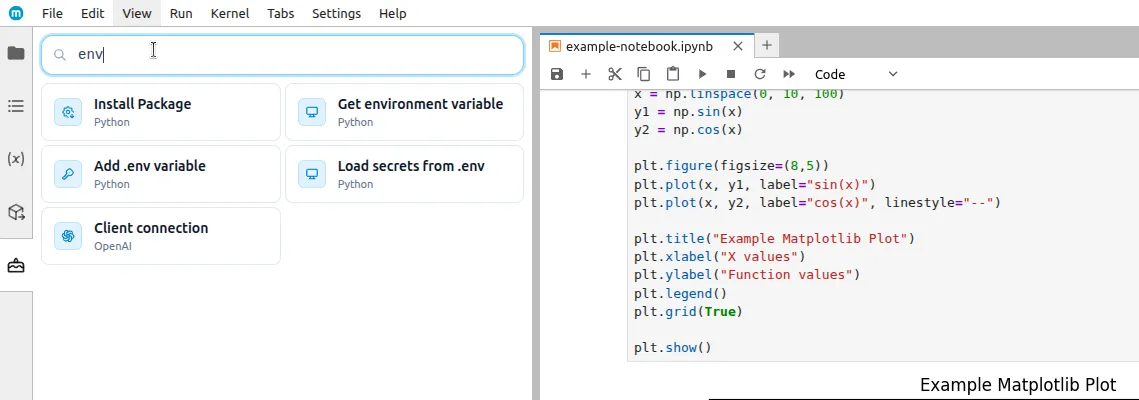1139x400 pixels.
Task: Run the selected cell
Action: point(702,74)
